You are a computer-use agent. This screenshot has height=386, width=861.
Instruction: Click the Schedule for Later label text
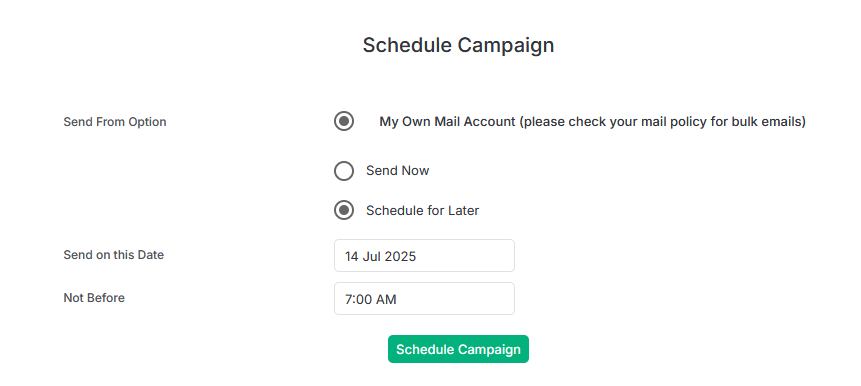point(423,210)
